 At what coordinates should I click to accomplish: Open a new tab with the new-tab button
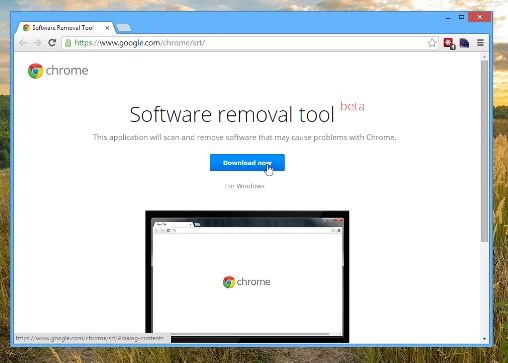(x=124, y=28)
